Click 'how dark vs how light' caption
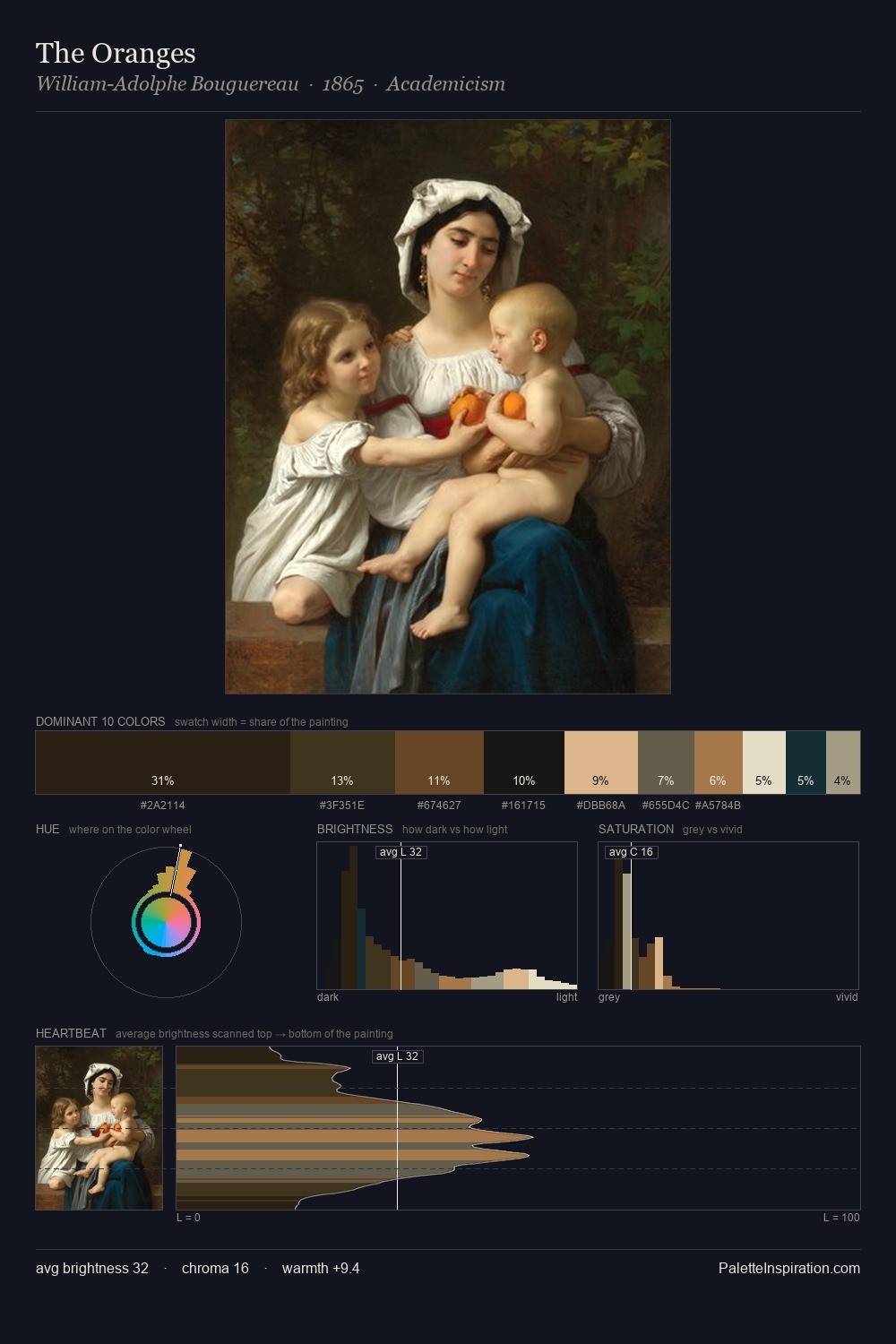The image size is (896, 1344). tap(455, 830)
